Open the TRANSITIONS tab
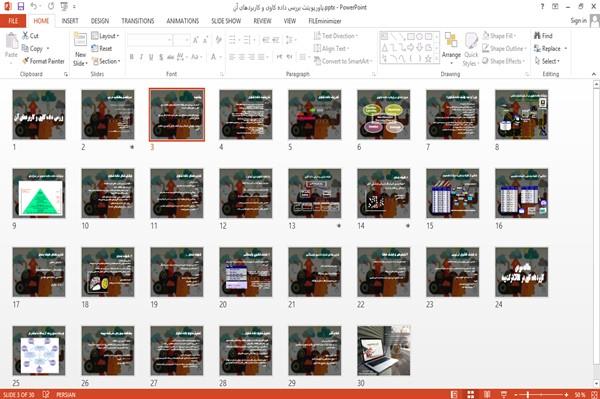Viewport: 600px width, 399px height. (x=138, y=21)
